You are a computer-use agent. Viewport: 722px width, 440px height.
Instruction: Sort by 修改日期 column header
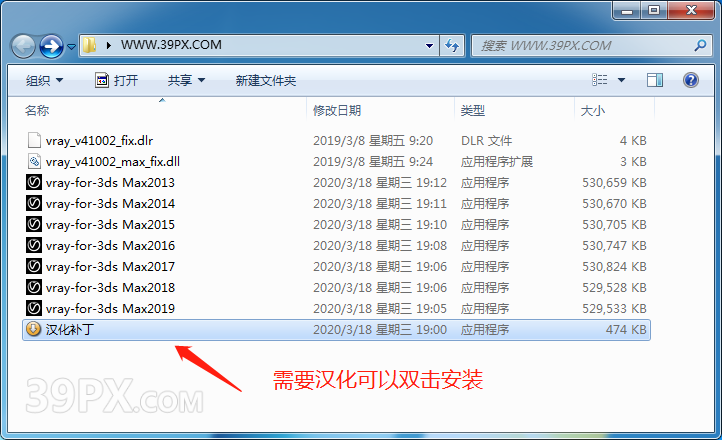[x=337, y=110]
